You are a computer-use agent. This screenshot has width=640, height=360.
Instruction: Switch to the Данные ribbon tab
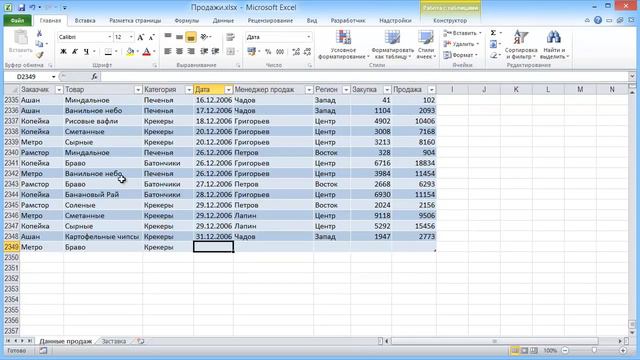click(223, 20)
